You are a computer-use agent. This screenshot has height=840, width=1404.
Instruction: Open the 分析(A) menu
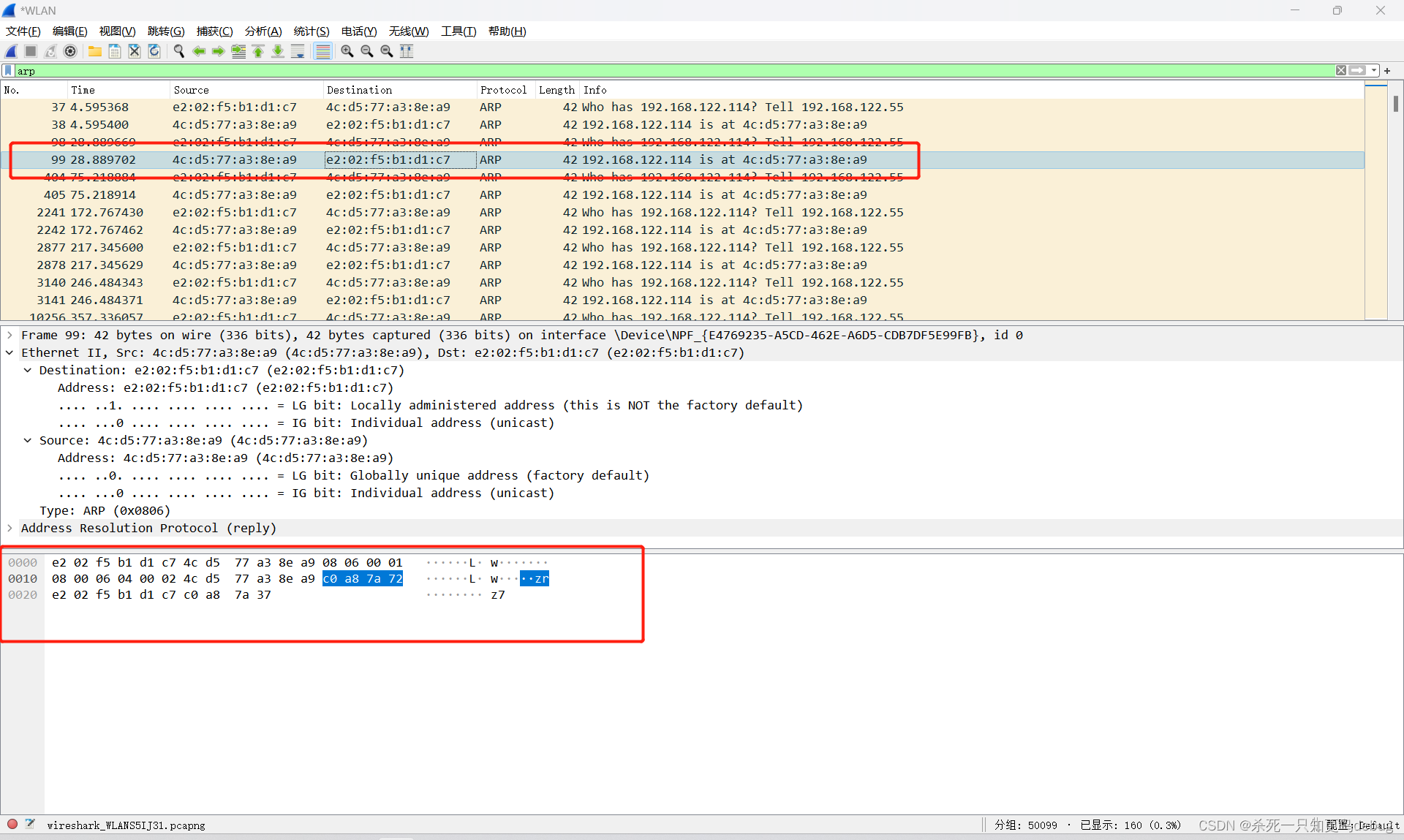click(263, 31)
